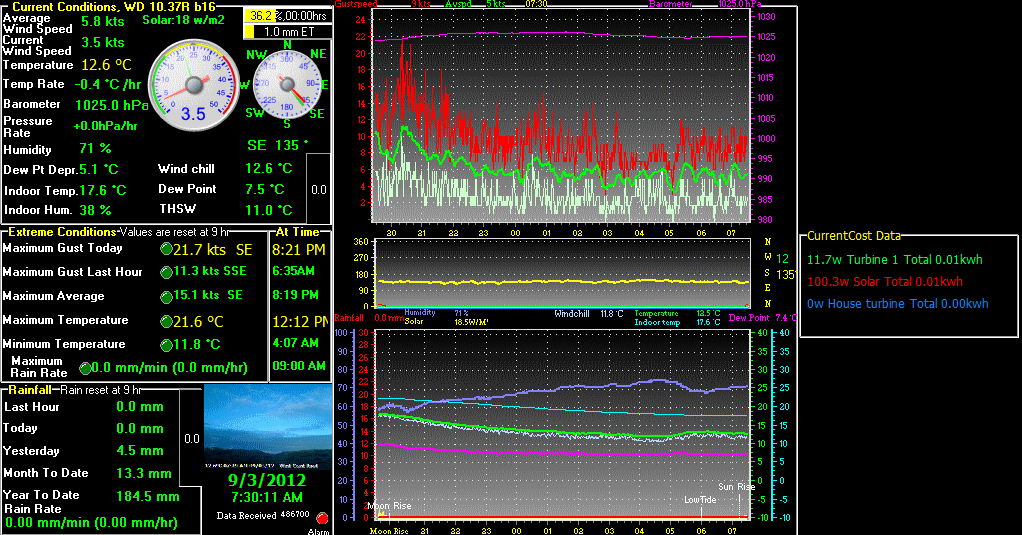Click green LED beside Maximum Rain Rate
The height and width of the screenshot is (535, 1022).
click(x=85, y=368)
